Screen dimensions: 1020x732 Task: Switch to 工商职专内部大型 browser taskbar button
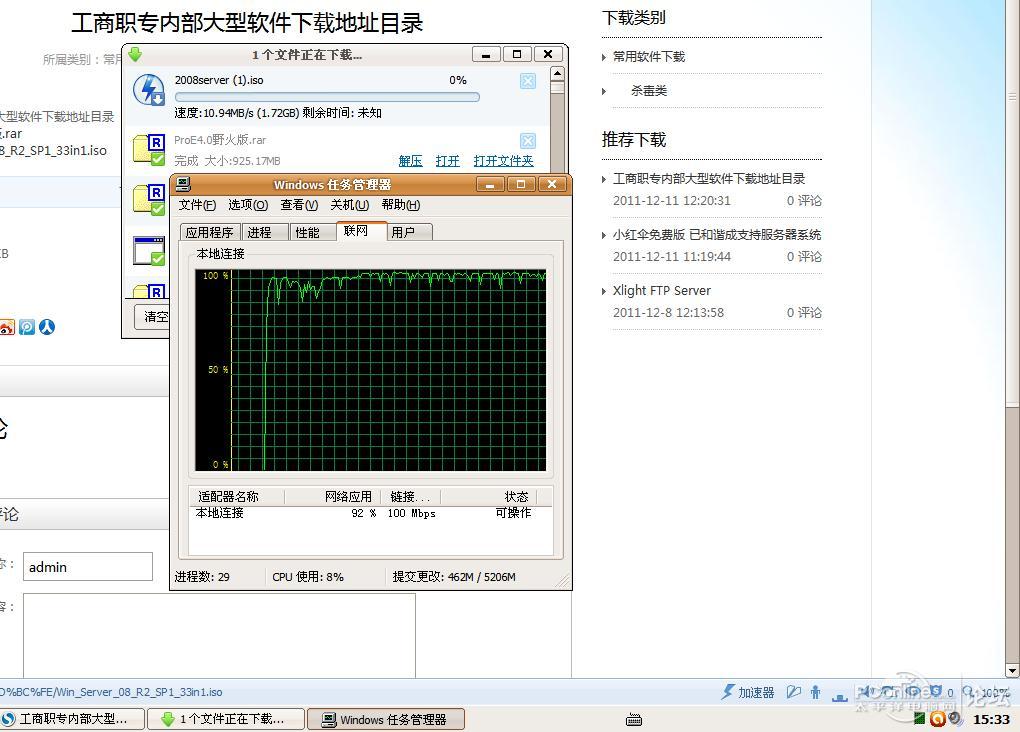point(72,719)
